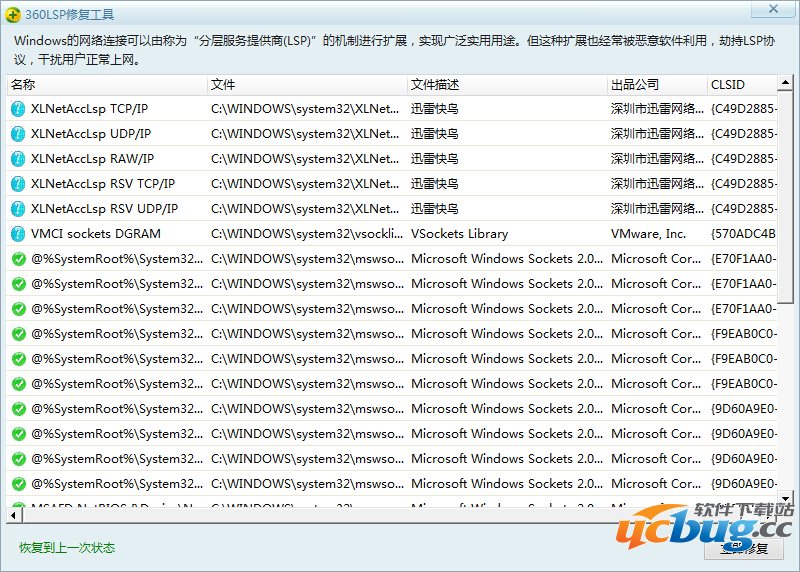Select the VSockets Library description cell

pos(460,234)
